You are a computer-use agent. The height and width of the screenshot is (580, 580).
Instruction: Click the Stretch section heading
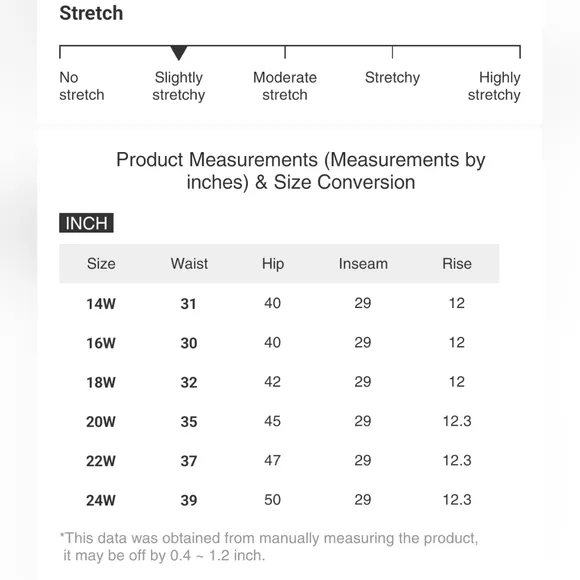click(91, 13)
